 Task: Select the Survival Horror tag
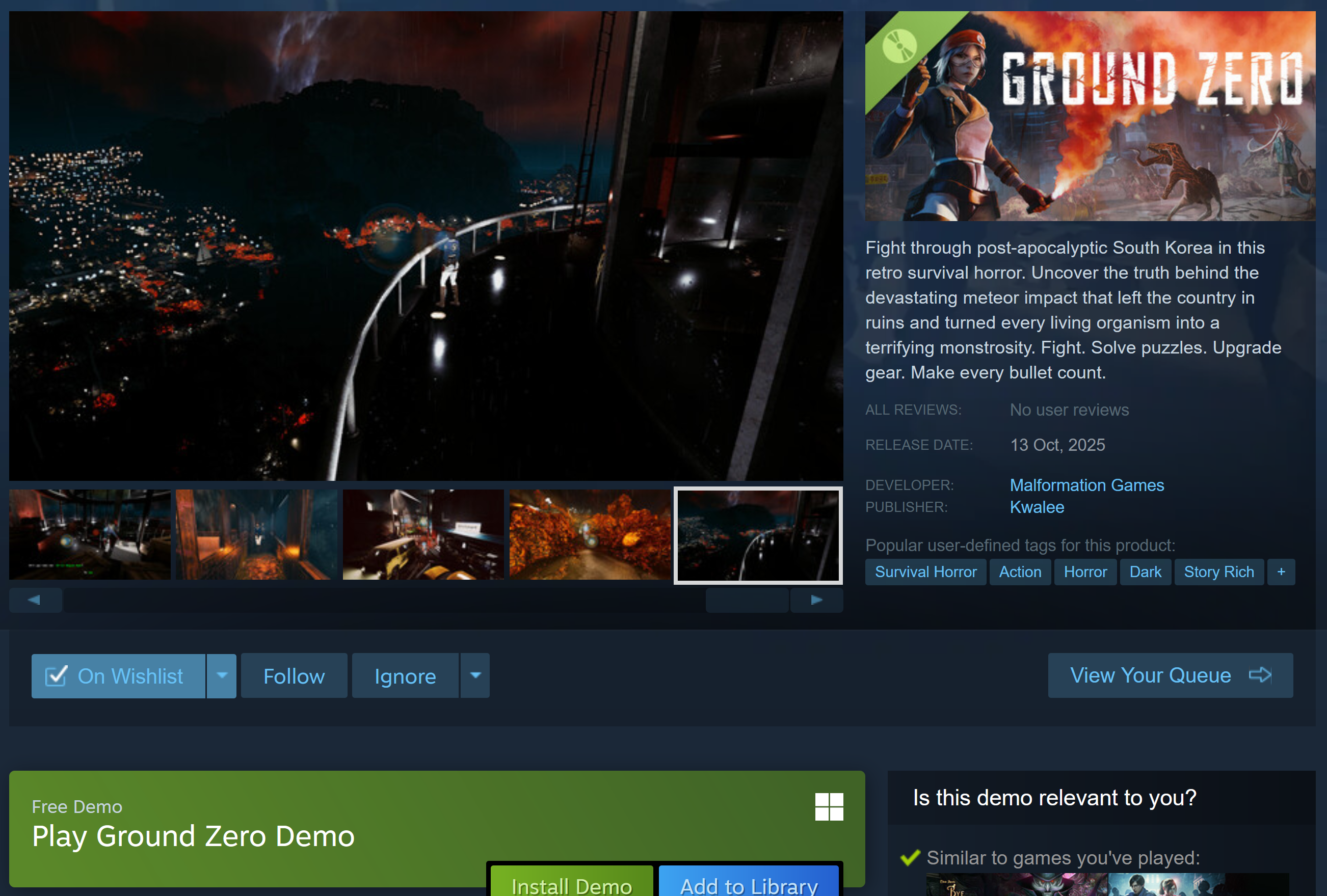pyautogui.click(x=925, y=572)
